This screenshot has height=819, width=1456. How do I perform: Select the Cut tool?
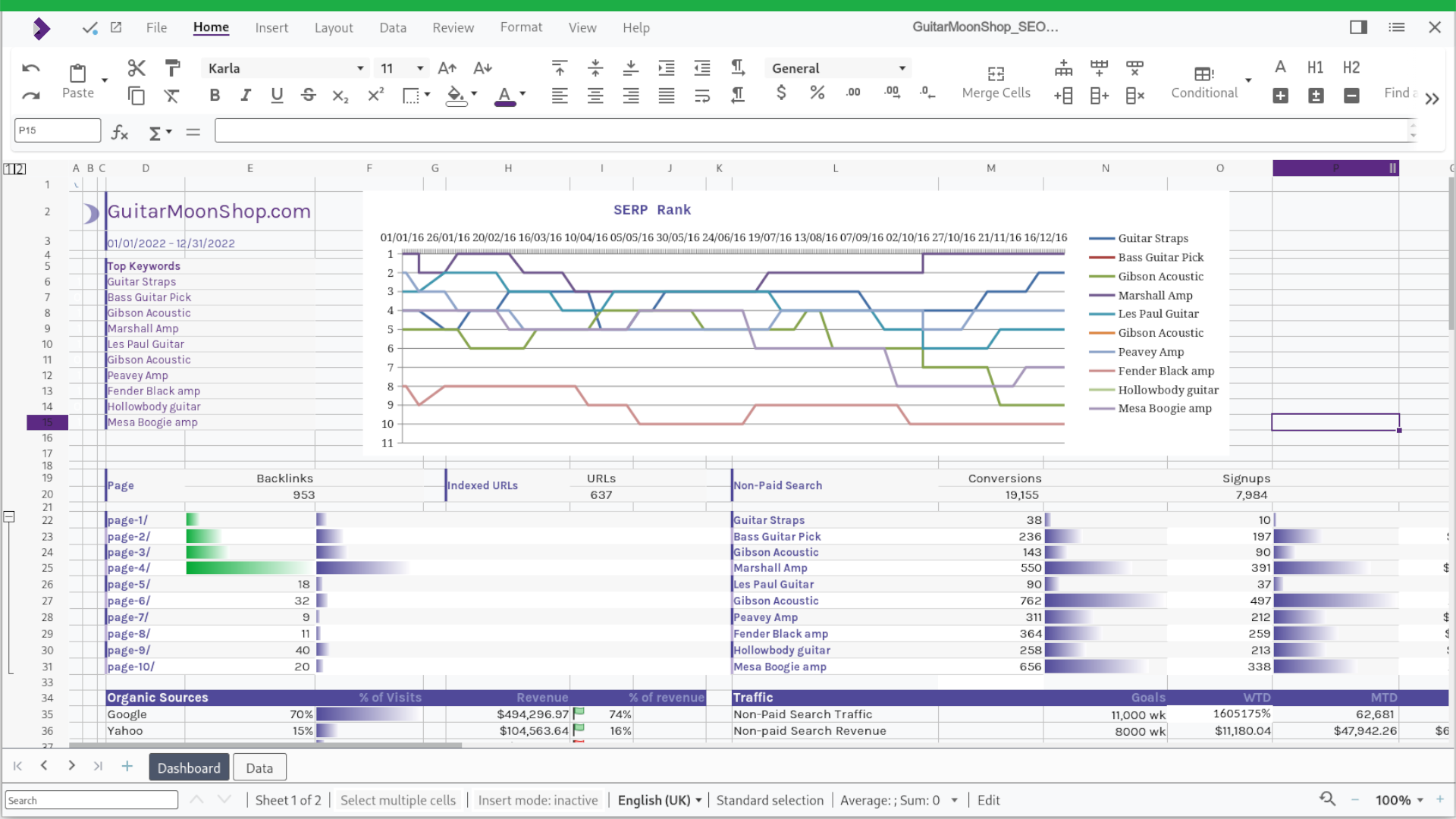(136, 67)
